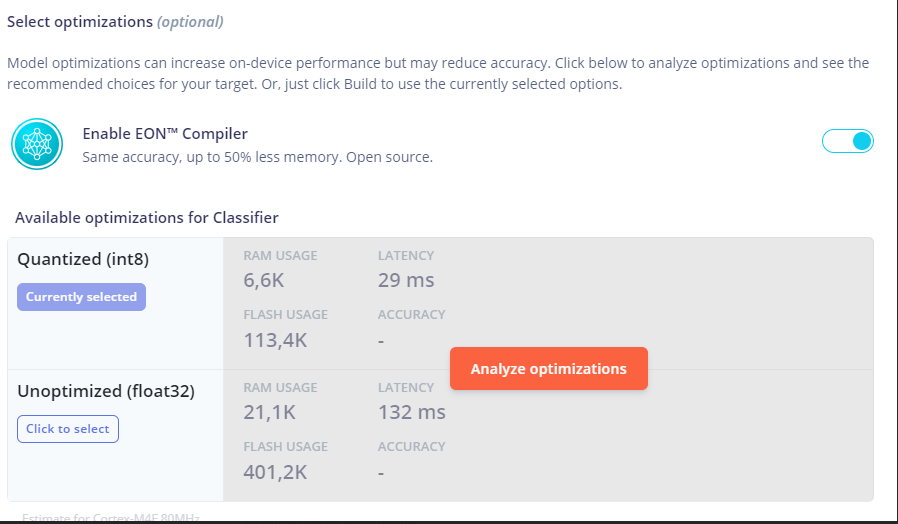This screenshot has height=524, width=898.
Task: Click the Unoptimized accuracy dash value
Action: click(381, 473)
